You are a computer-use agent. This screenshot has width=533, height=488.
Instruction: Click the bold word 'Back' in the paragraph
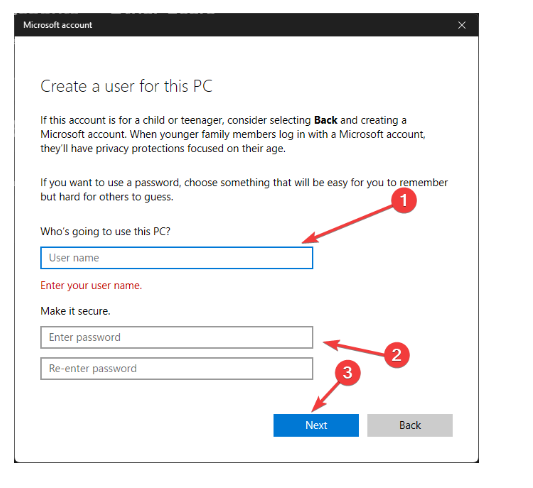[x=326, y=120]
